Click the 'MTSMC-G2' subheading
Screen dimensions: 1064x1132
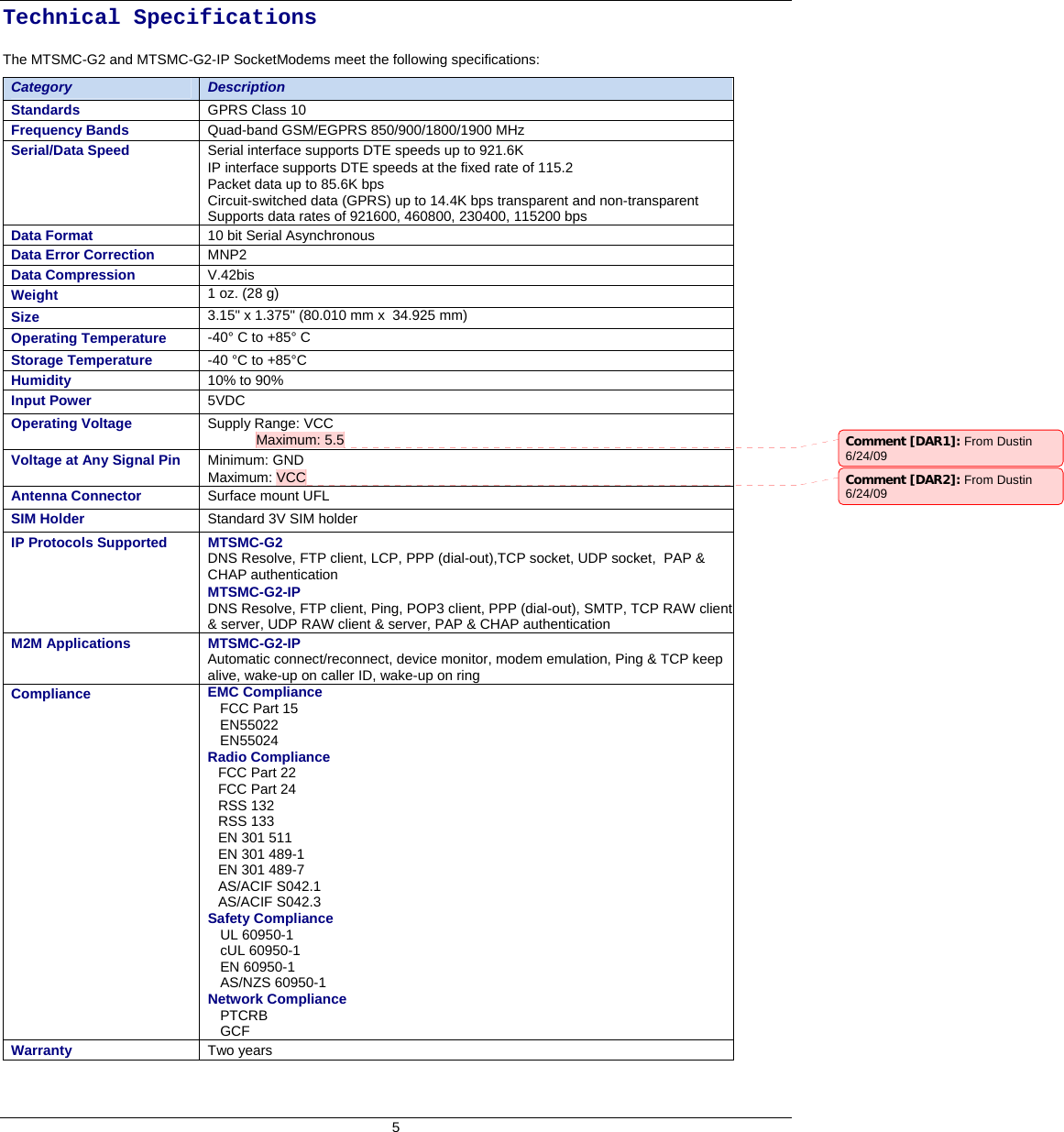(245, 543)
